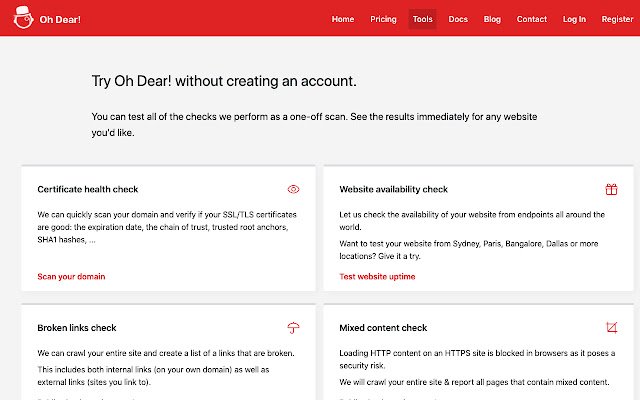640x400 pixels.
Task: Open the Contact page
Action: click(531, 19)
